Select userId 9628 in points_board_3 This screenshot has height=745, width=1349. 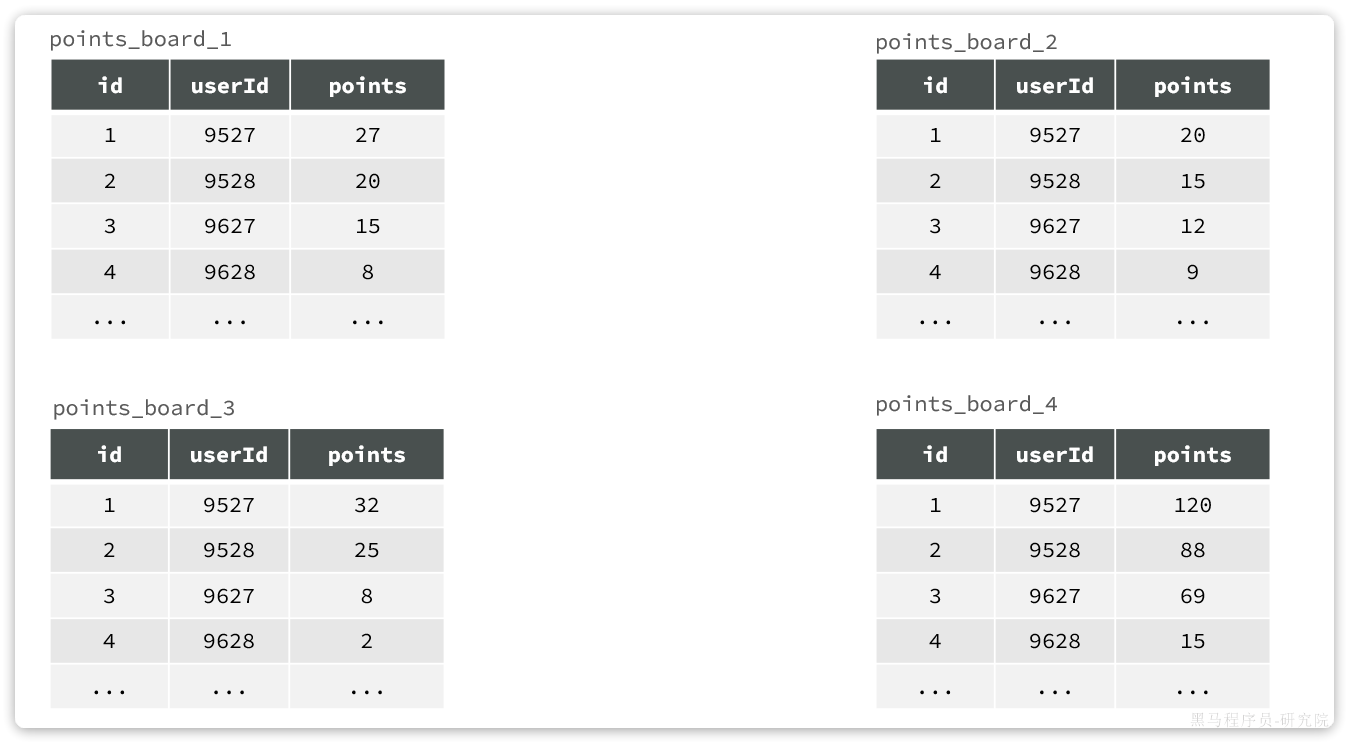(229, 641)
